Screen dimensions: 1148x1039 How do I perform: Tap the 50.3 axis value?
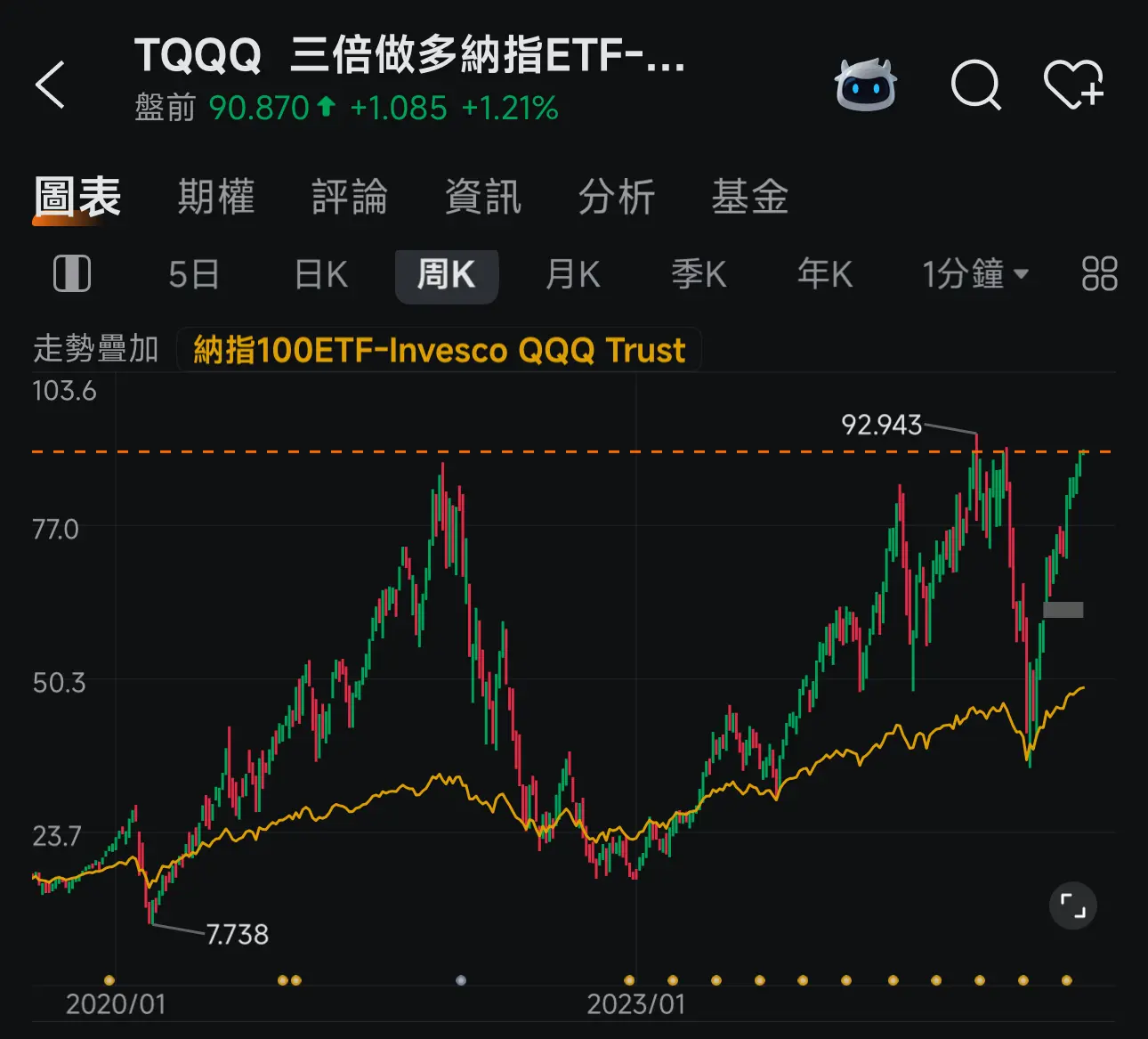[59, 683]
